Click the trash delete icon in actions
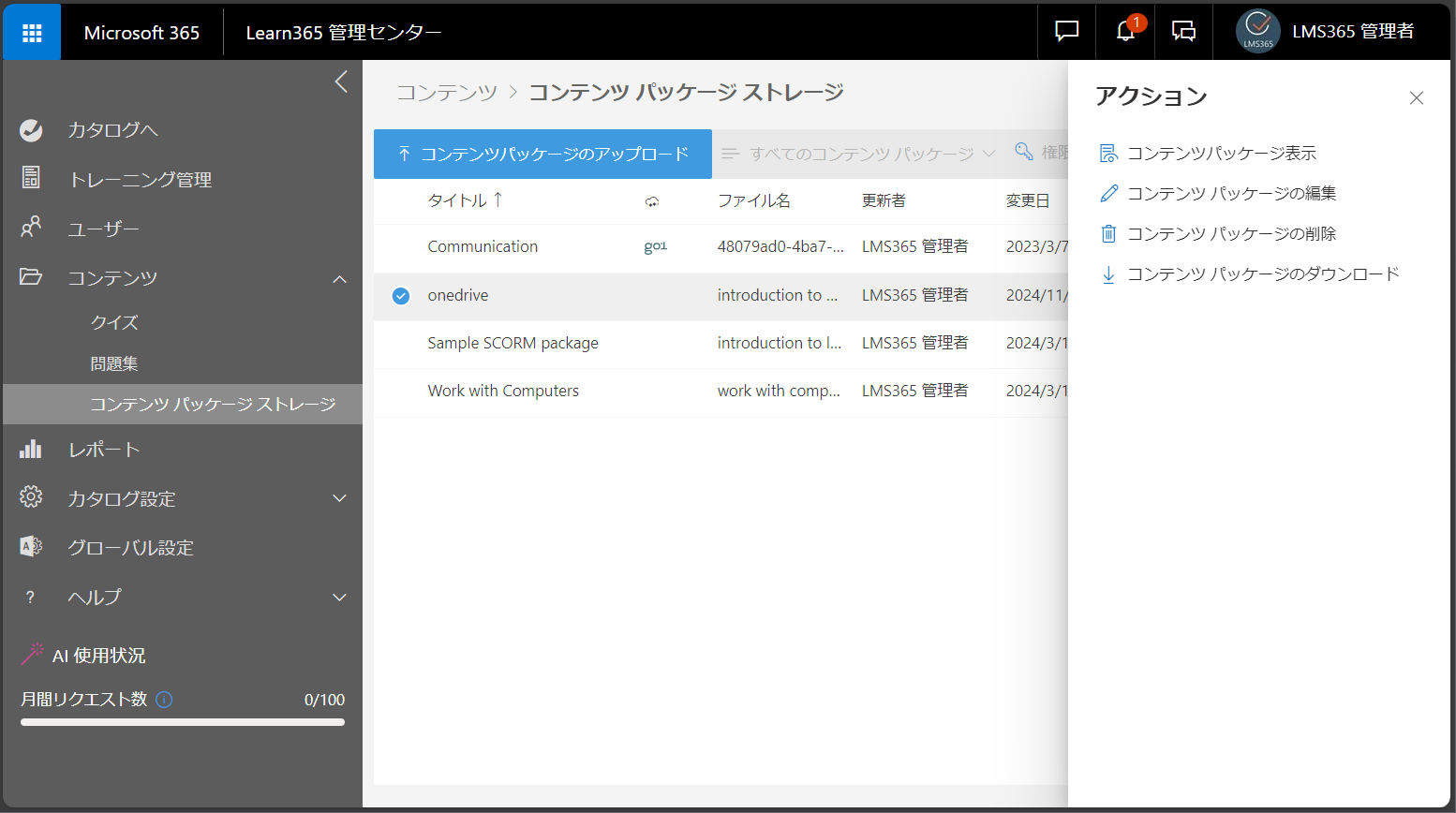This screenshot has height=813, width=1456. (x=1108, y=234)
